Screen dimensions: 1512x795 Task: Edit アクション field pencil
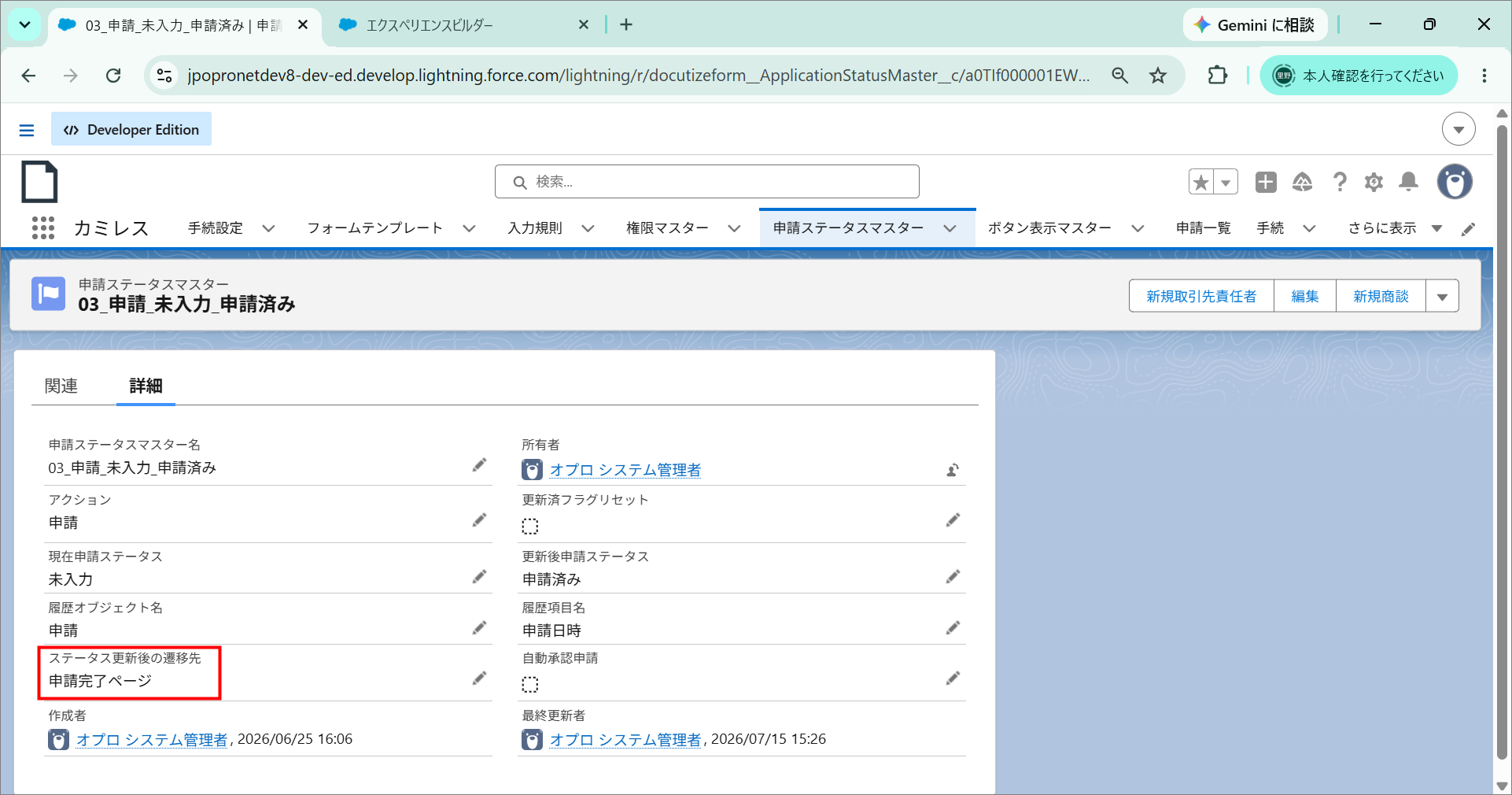tap(479, 520)
